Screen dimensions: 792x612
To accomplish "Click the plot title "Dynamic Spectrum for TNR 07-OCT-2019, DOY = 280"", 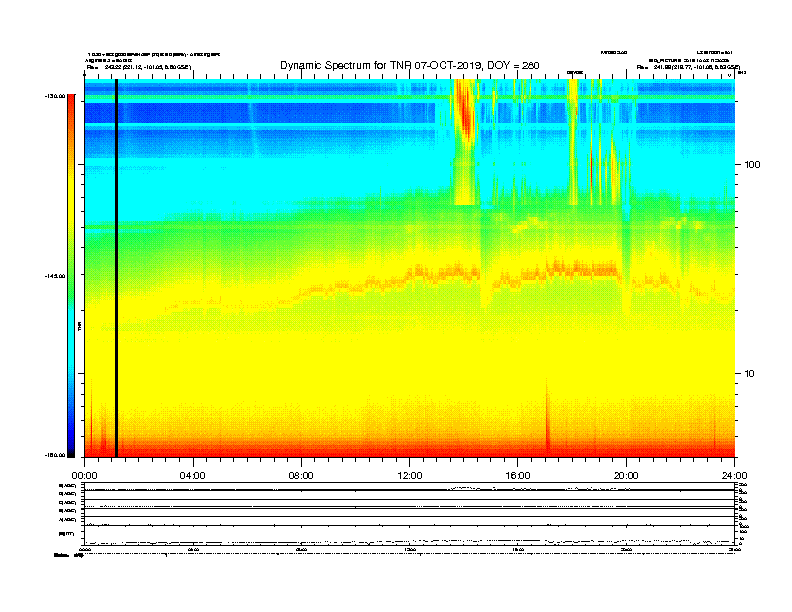I will pos(410,65).
